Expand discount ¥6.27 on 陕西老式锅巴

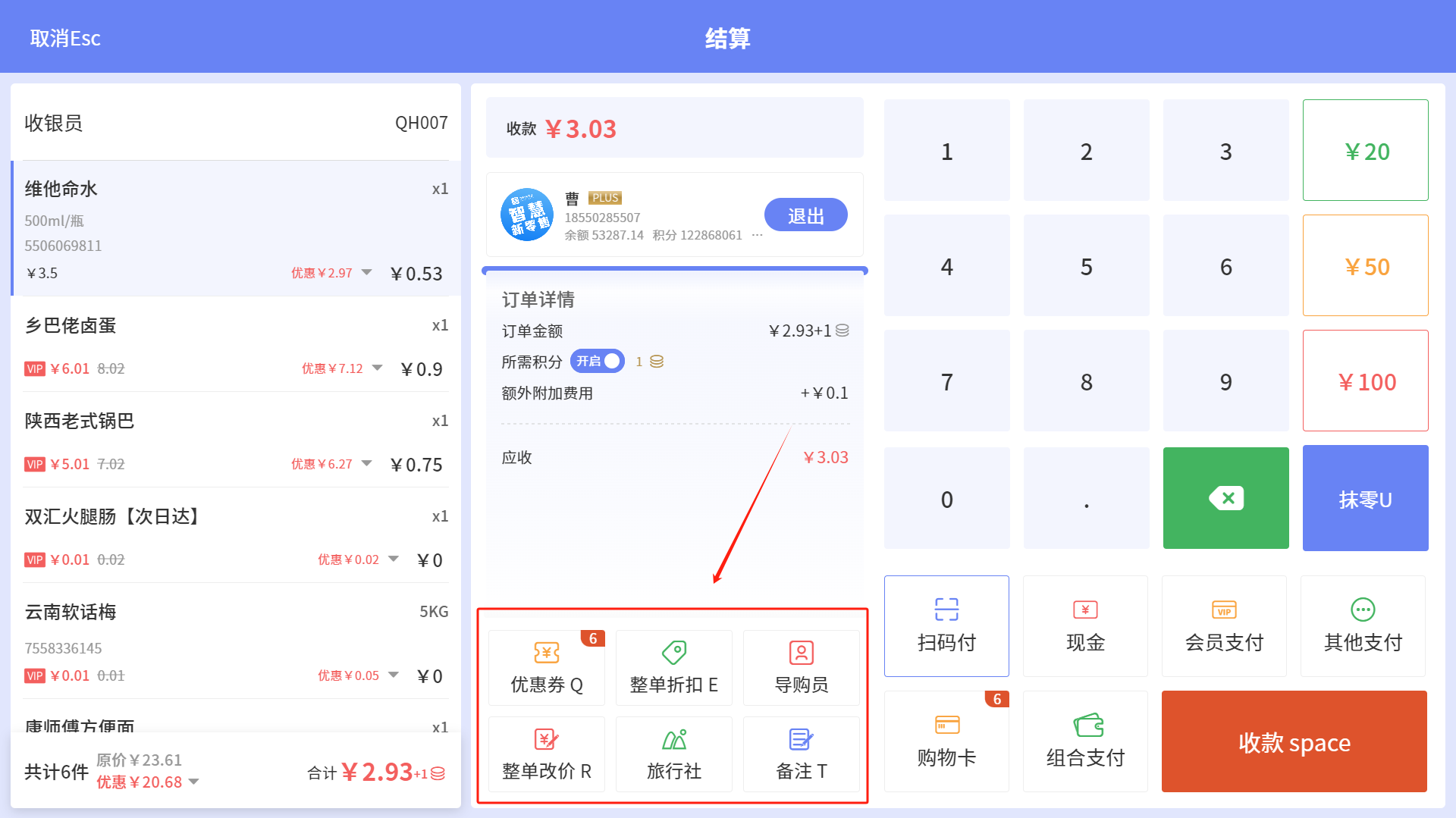367,463
